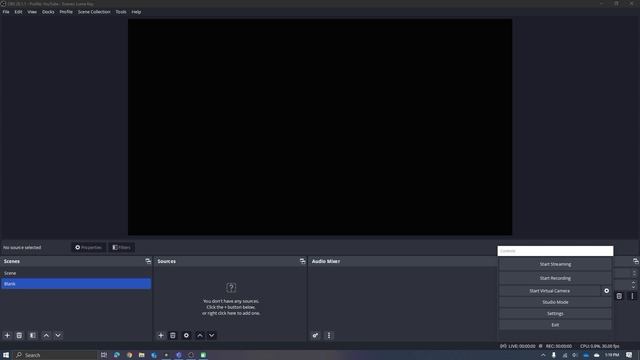Add a new source with plus icon
Image resolution: width=640 pixels, height=360 pixels.
161,335
